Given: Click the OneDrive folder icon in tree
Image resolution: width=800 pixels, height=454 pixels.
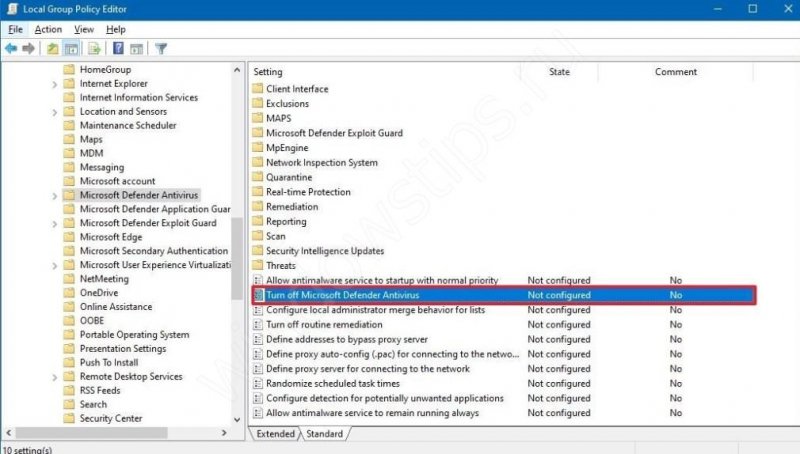Looking at the screenshot, I should [x=69, y=292].
